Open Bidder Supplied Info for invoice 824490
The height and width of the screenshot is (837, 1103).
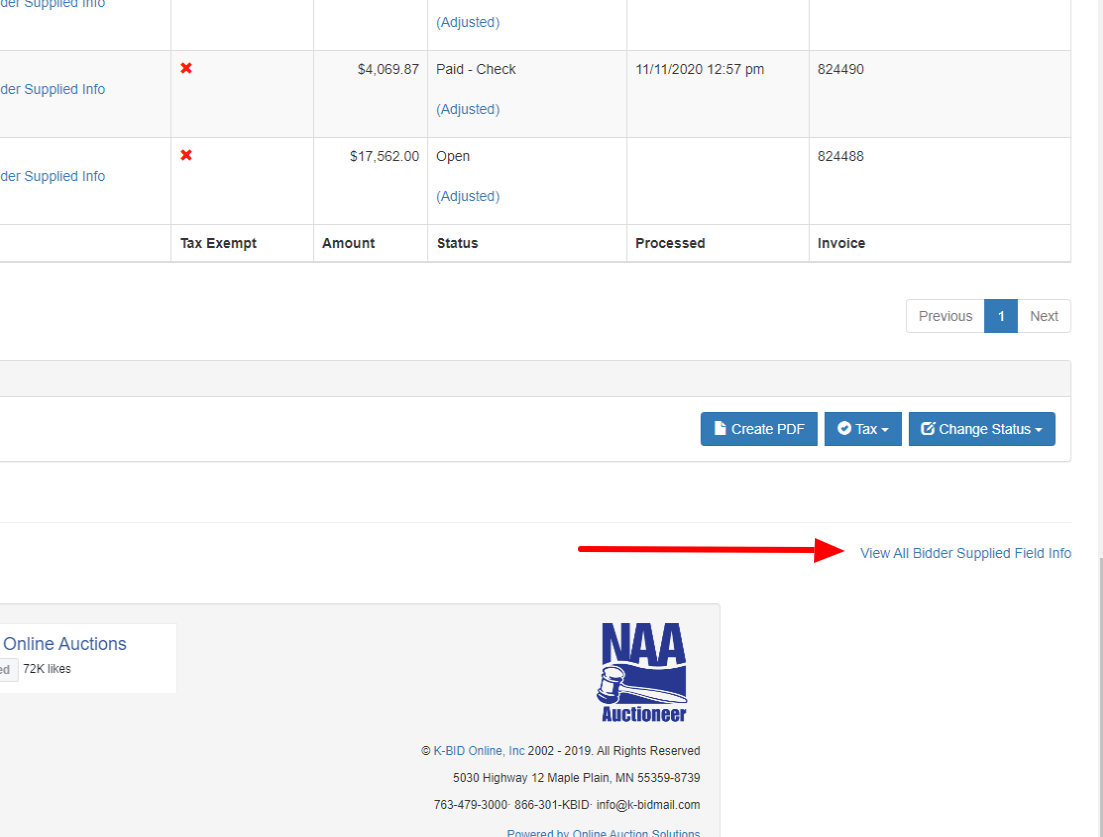coord(52,89)
